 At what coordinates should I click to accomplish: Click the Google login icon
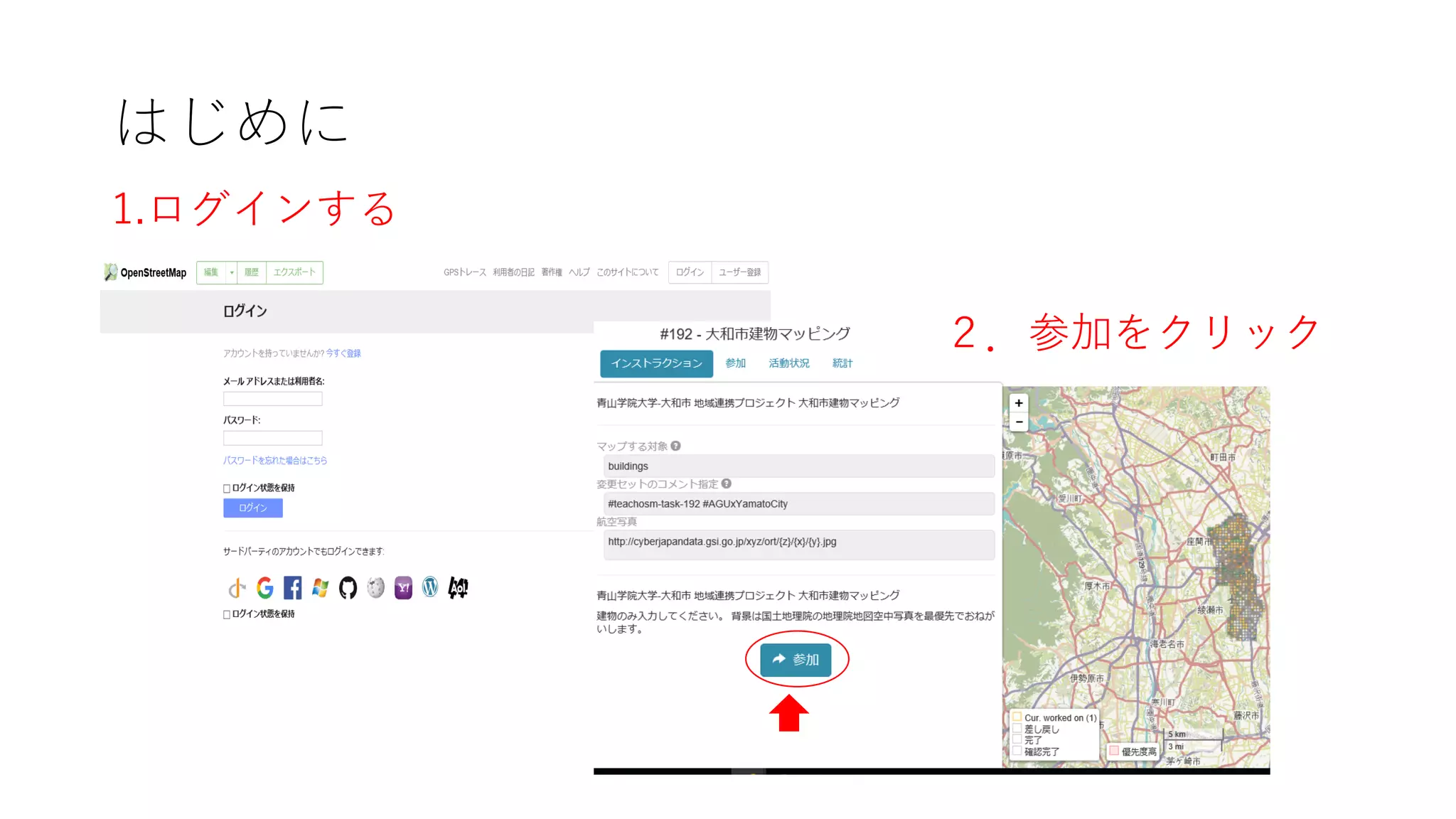click(264, 588)
